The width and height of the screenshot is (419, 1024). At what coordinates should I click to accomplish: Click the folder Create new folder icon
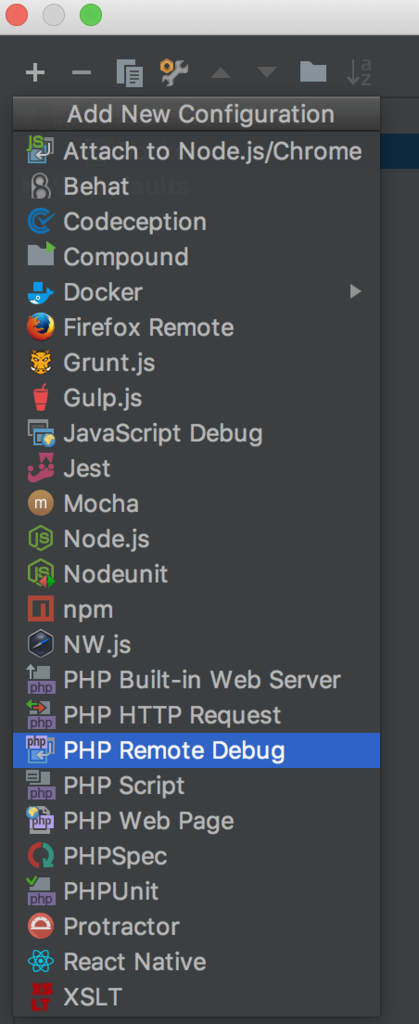click(x=313, y=72)
